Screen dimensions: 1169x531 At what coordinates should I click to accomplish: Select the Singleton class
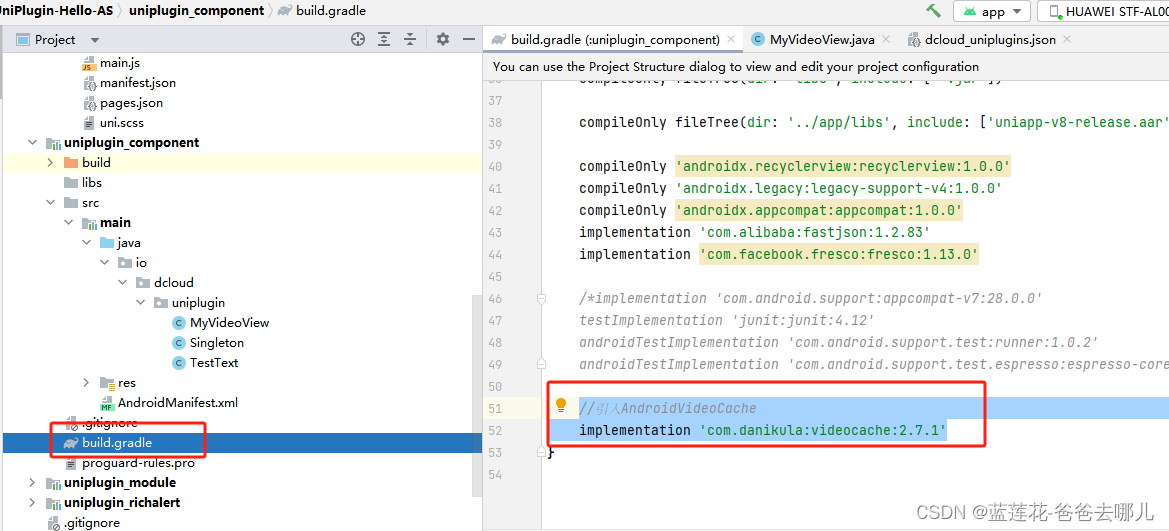(x=216, y=343)
